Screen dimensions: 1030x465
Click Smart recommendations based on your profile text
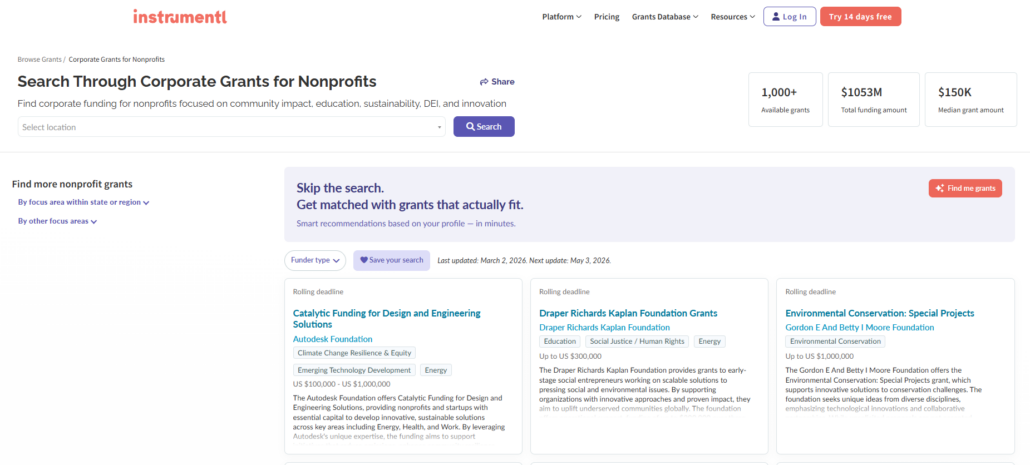tap(406, 223)
